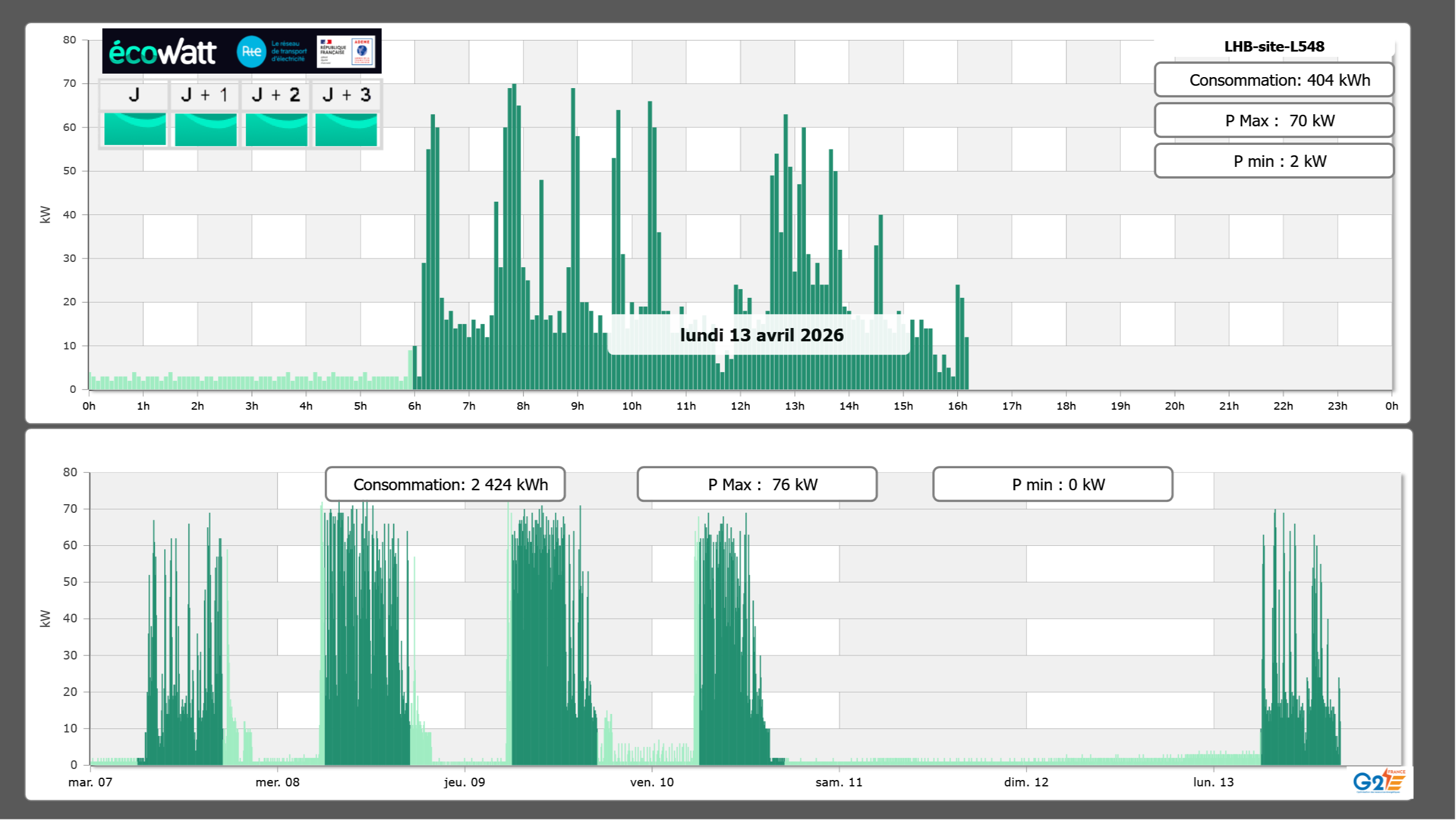Viewport: 1456px width, 820px height.
Task: Select the J + 3 day tab
Action: pos(346,94)
